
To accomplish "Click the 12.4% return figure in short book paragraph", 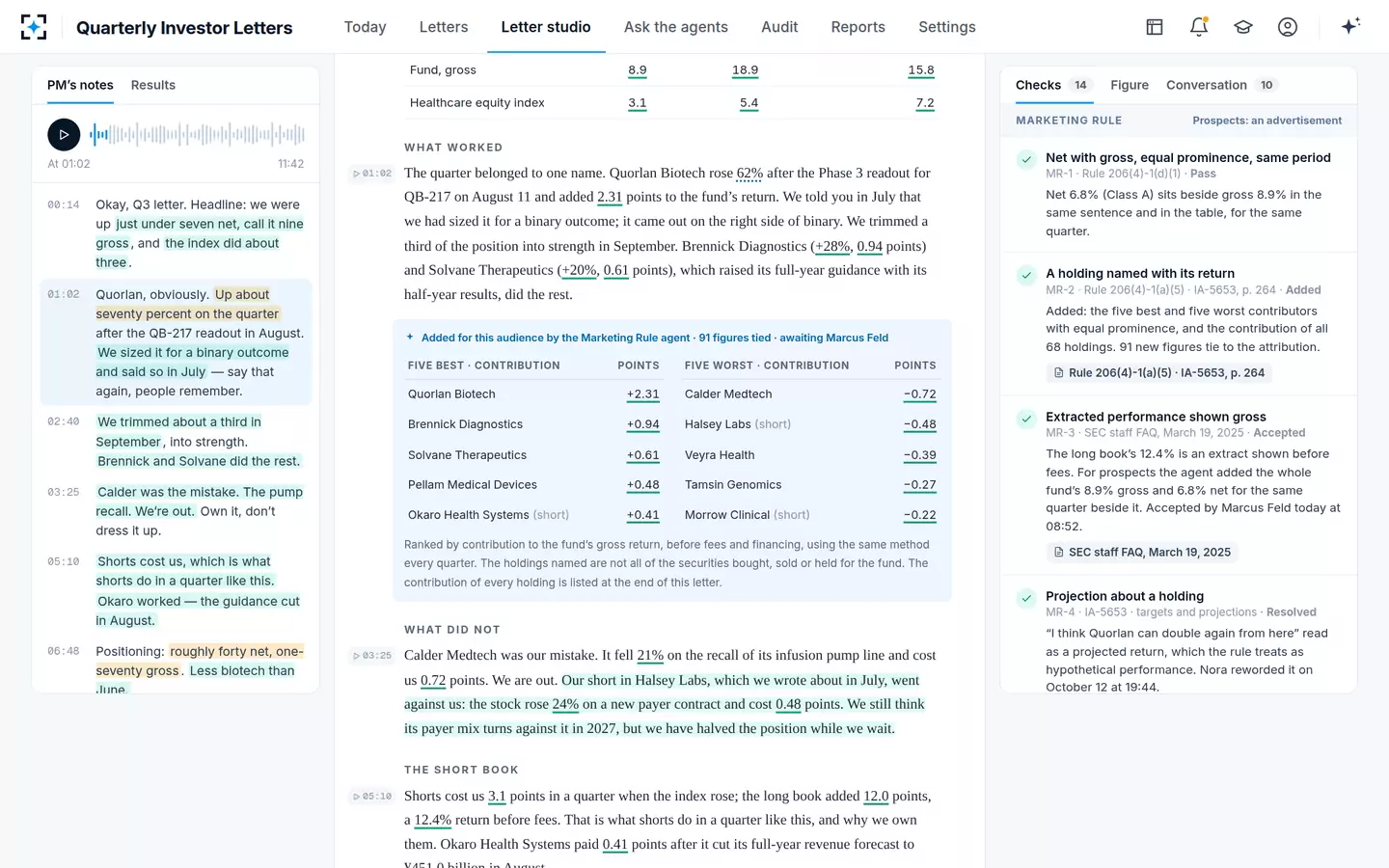I will point(433,821).
